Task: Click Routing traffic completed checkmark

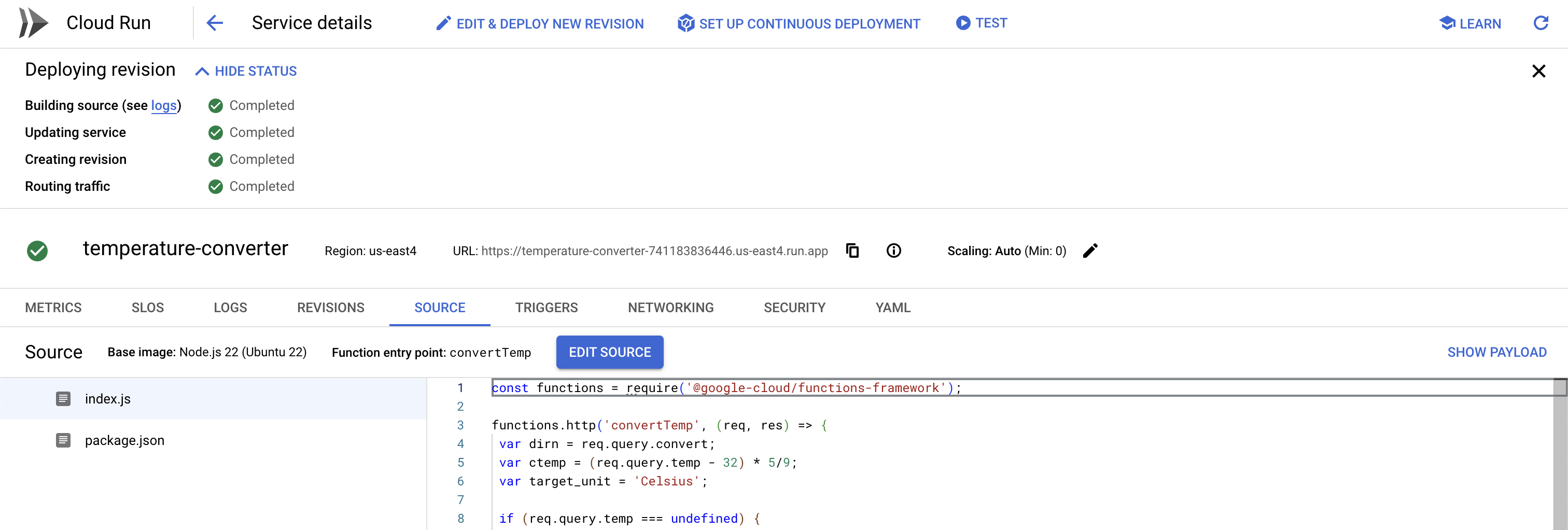Action: 216,186
